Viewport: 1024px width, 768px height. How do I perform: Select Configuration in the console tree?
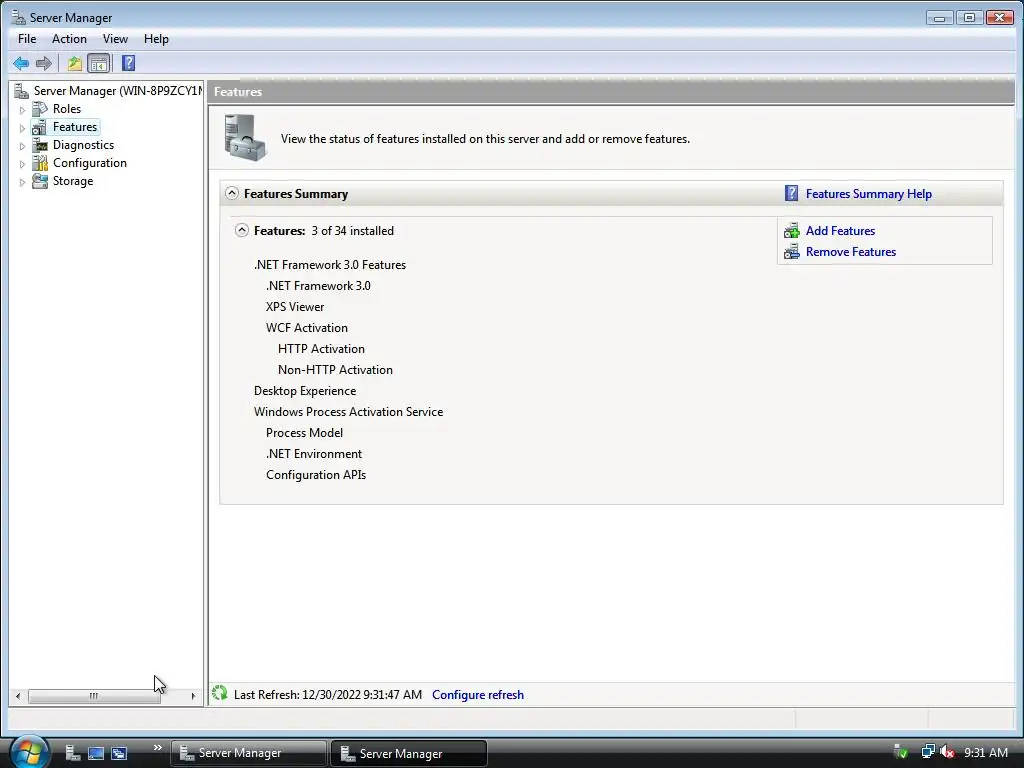point(89,163)
